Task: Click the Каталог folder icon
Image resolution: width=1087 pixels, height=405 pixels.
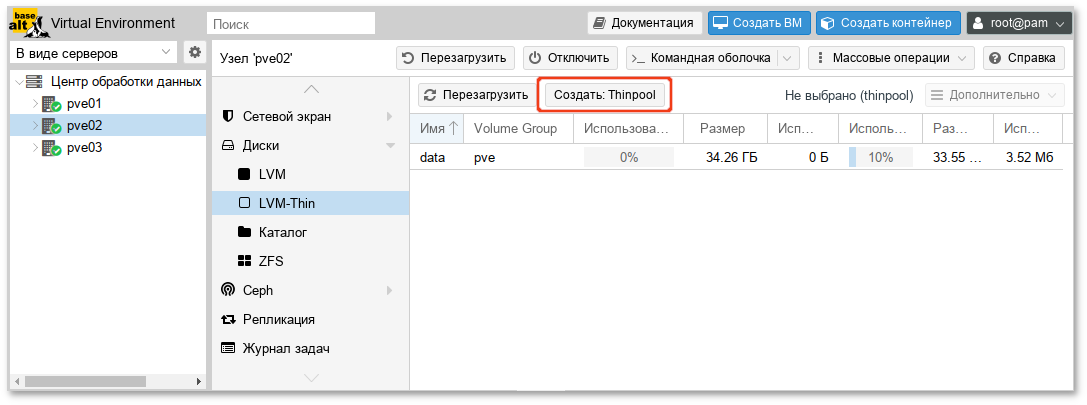Action: coord(244,232)
